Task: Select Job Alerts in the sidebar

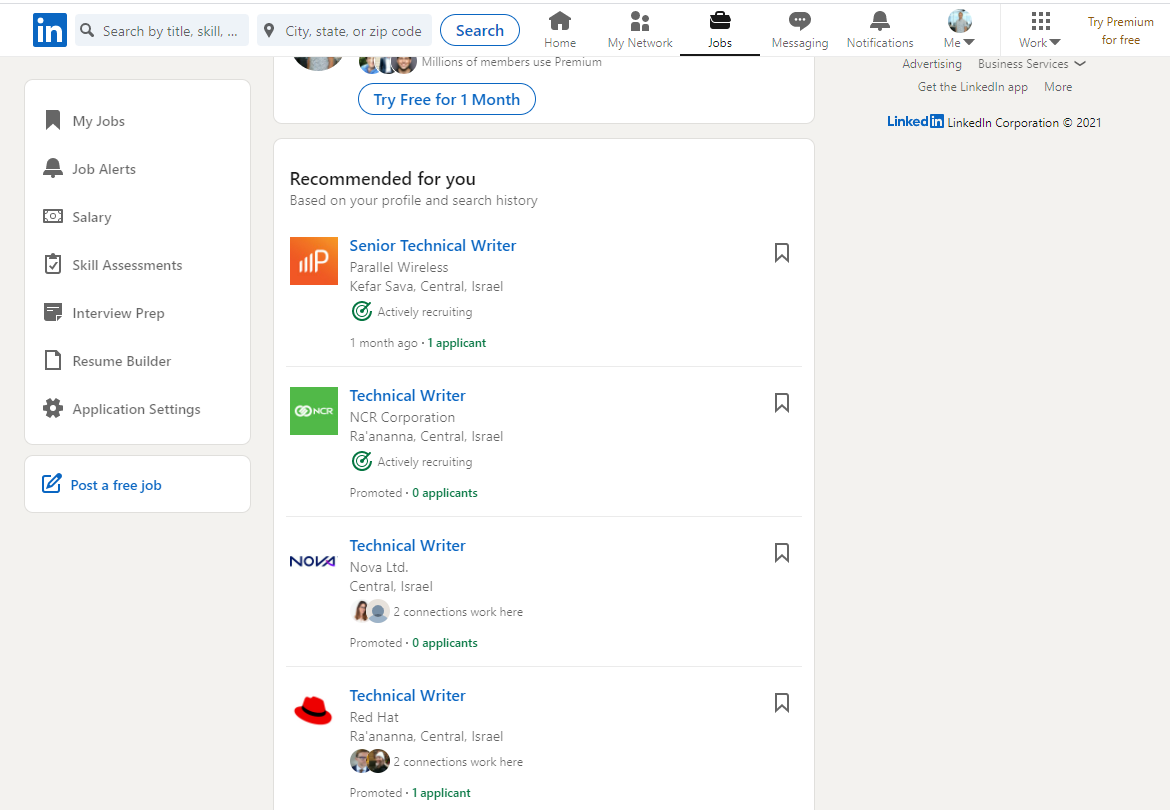Action: pos(104,168)
